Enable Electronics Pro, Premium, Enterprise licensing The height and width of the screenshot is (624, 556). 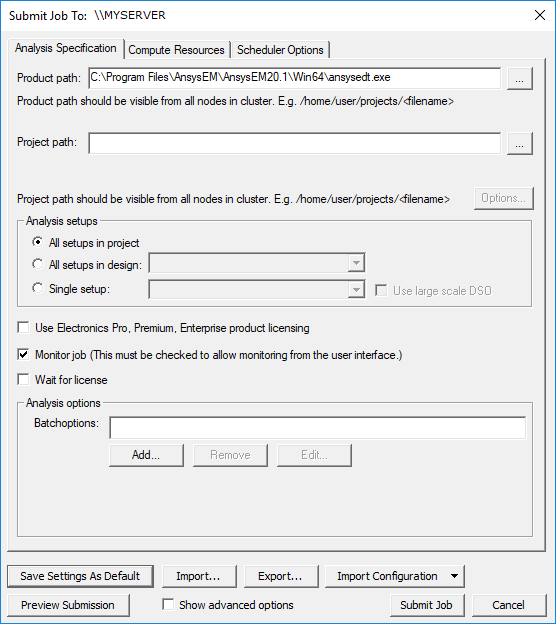coord(23,328)
